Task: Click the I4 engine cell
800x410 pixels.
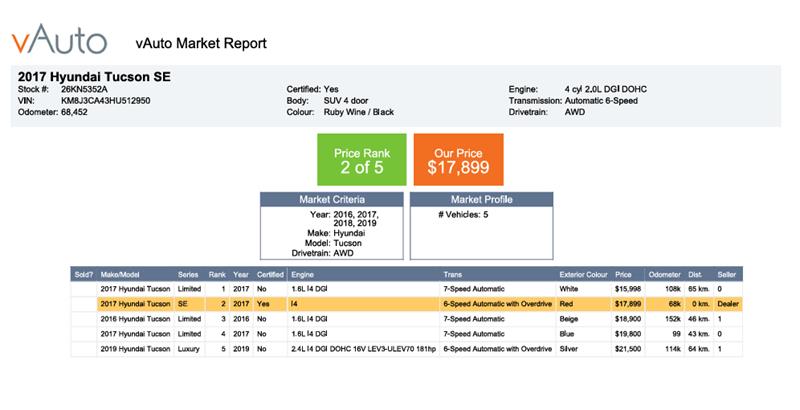Action: tap(294, 304)
